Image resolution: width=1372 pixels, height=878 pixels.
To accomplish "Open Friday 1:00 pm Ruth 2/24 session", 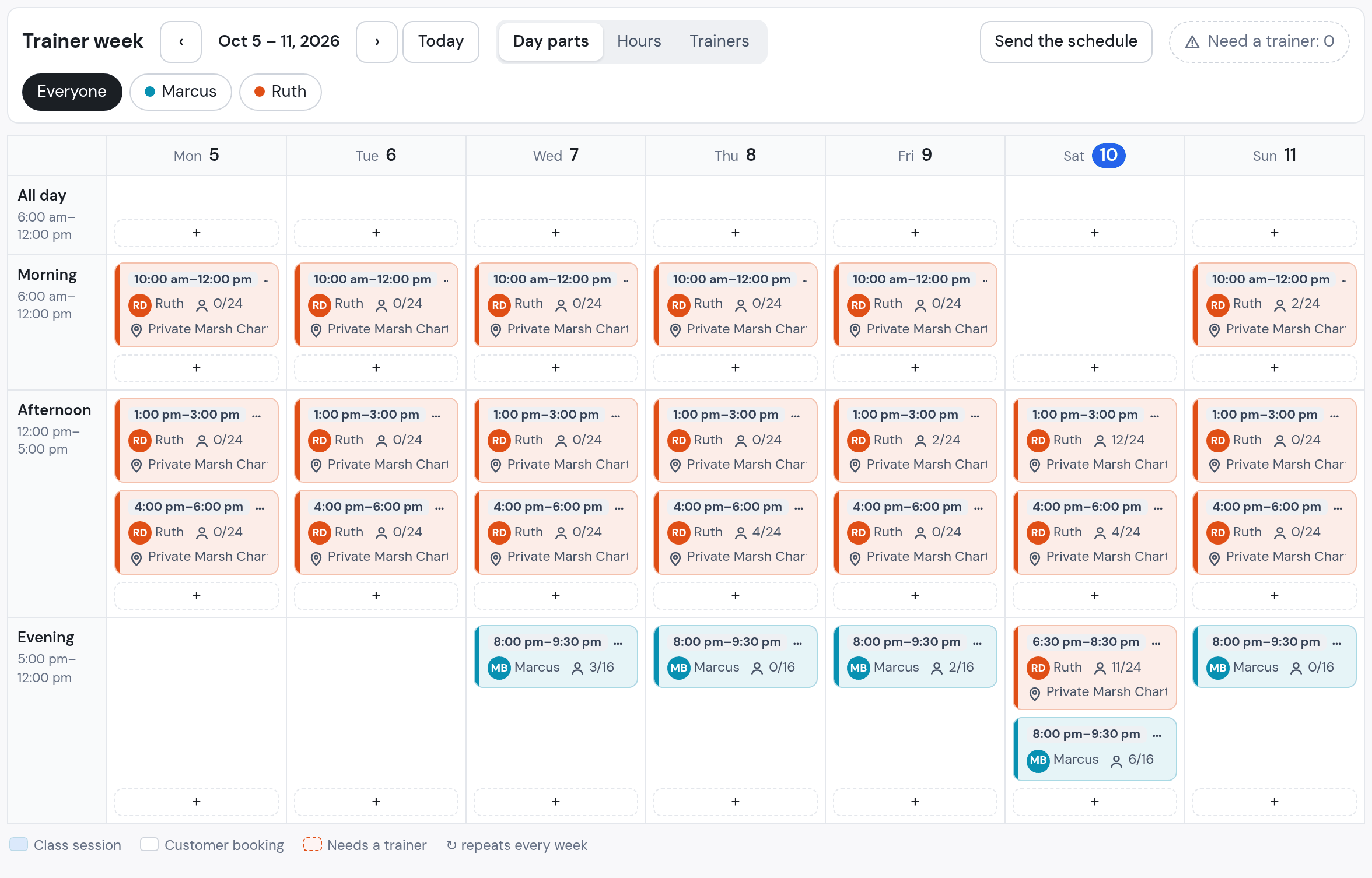I will click(915, 440).
